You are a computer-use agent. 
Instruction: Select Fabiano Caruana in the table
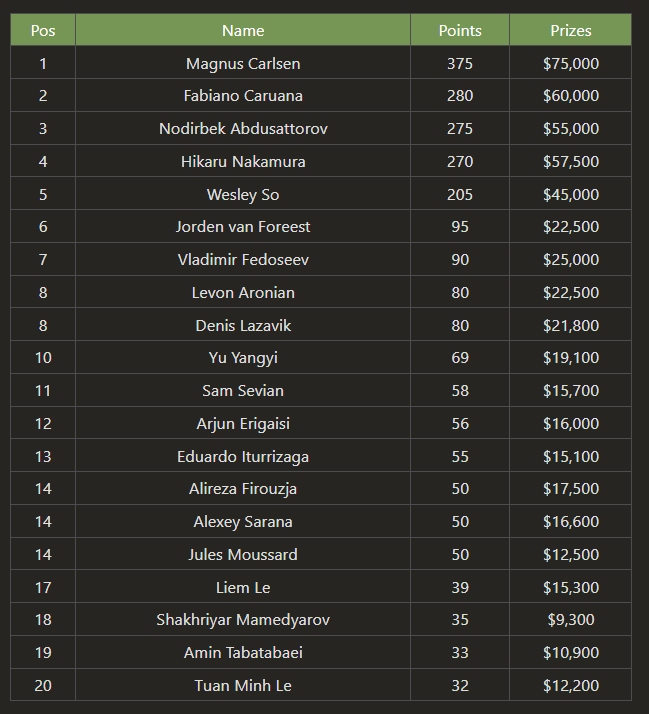pos(243,96)
